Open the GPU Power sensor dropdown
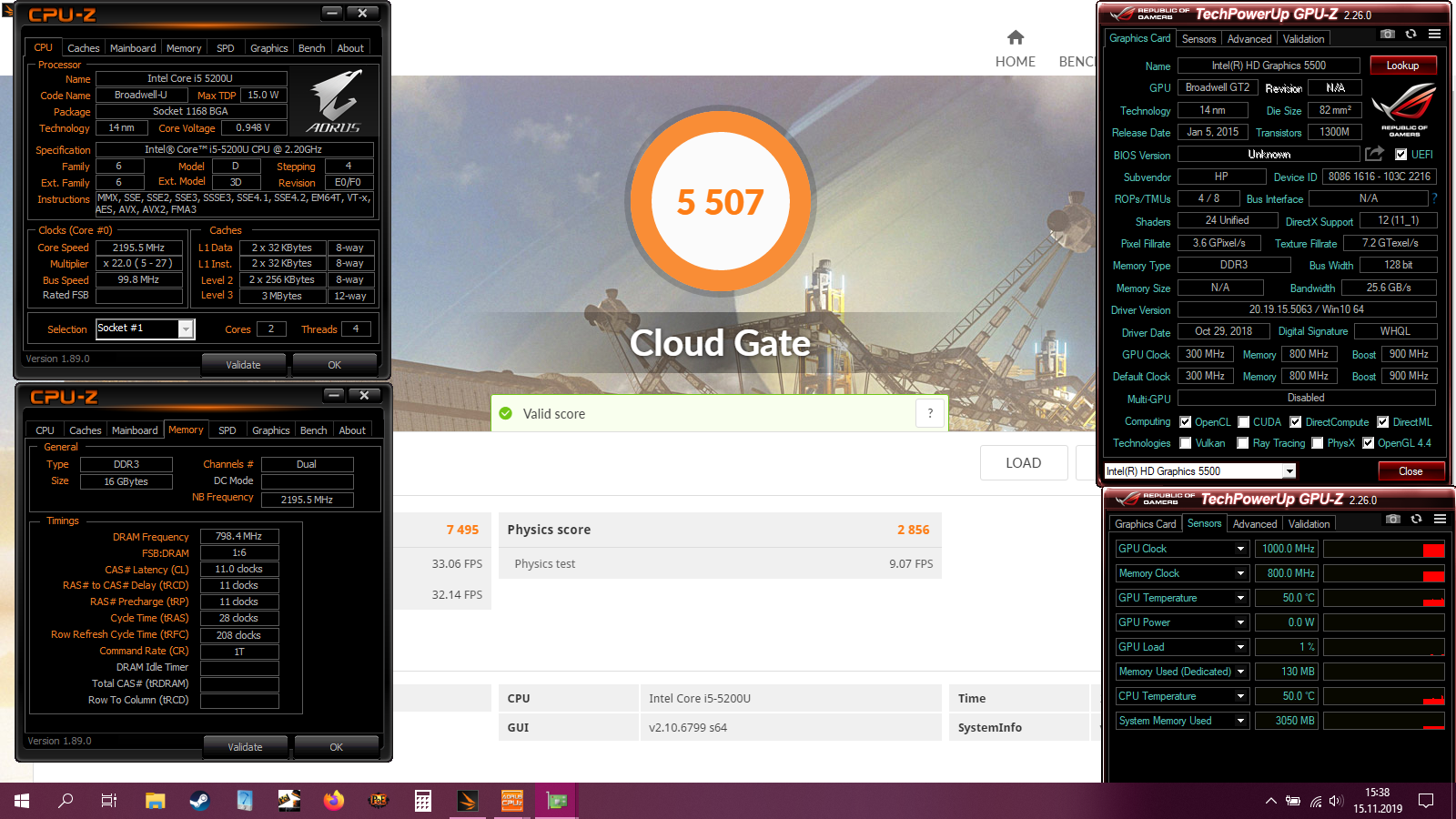 tap(1240, 622)
